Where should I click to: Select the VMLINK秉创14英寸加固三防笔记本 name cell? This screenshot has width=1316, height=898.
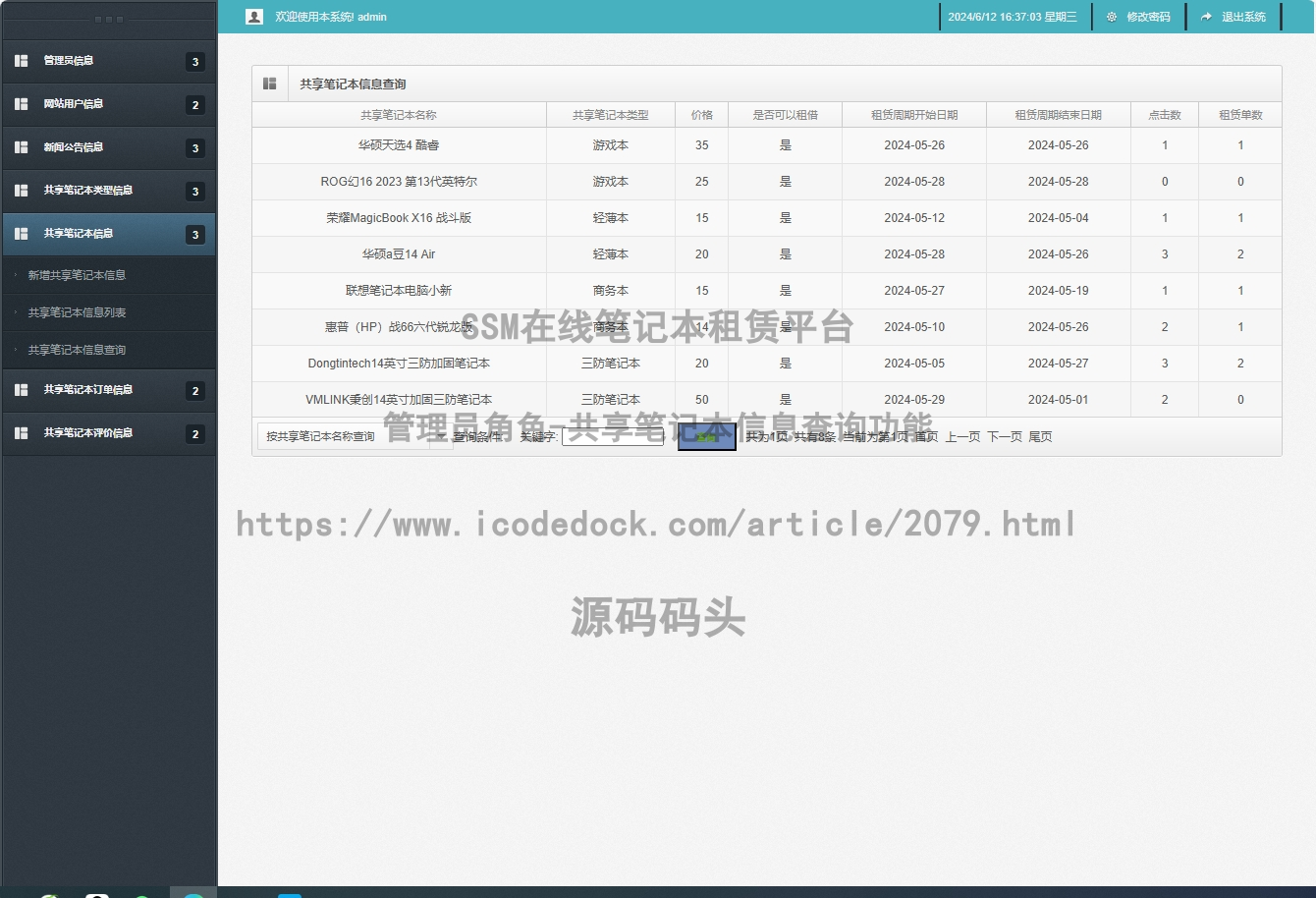(399, 400)
